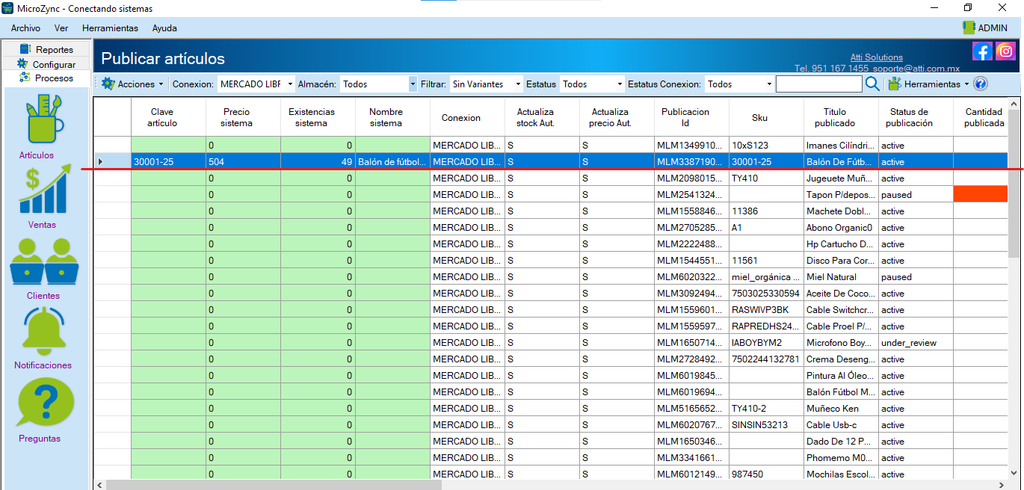This screenshot has width=1024, height=490.
Task: Sort by Conexion column header
Action: click(x=467, y=118)
